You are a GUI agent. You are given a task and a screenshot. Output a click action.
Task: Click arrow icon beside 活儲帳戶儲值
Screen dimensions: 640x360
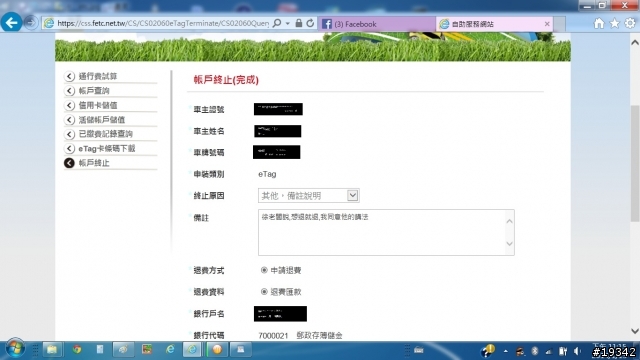click(69, 120)
